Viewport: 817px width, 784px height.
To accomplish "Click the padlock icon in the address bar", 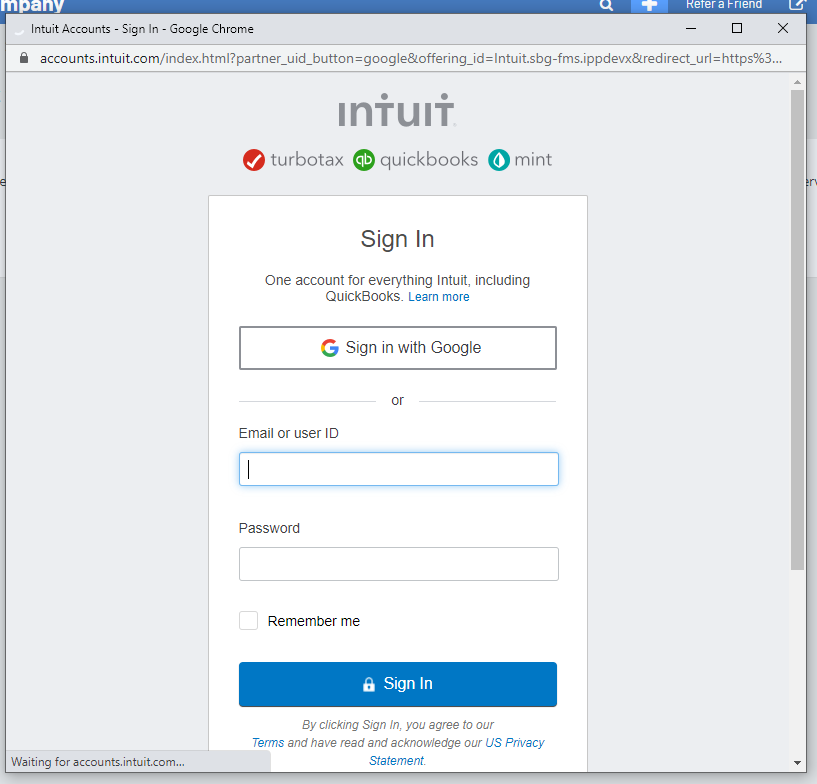I will (23, 58).
